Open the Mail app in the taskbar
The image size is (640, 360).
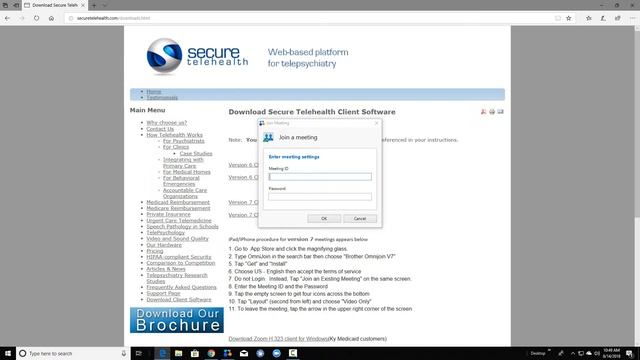click(x=244, y=353)
